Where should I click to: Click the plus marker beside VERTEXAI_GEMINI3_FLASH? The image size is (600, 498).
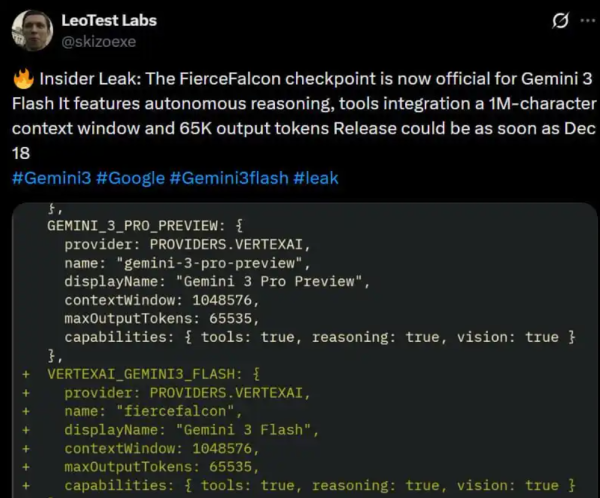tap(24, 374)
